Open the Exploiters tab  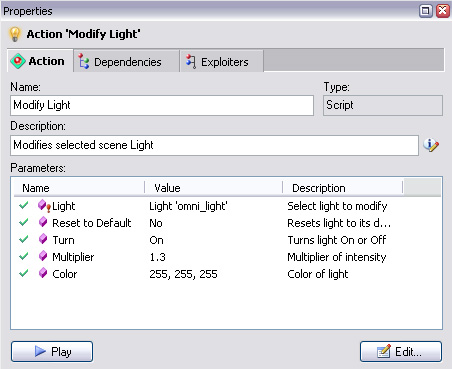tap(222, 62)
